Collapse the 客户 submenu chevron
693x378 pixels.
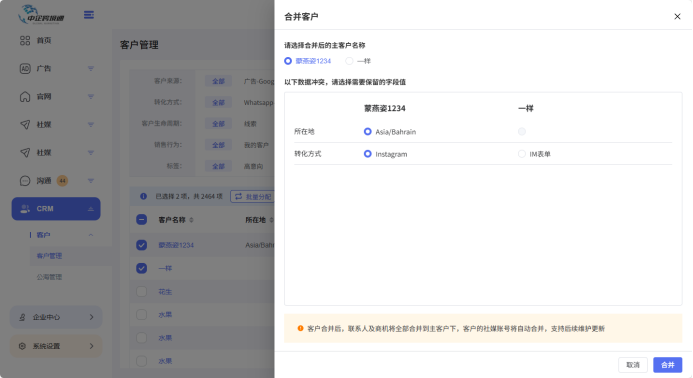click(x=91, y=235)
